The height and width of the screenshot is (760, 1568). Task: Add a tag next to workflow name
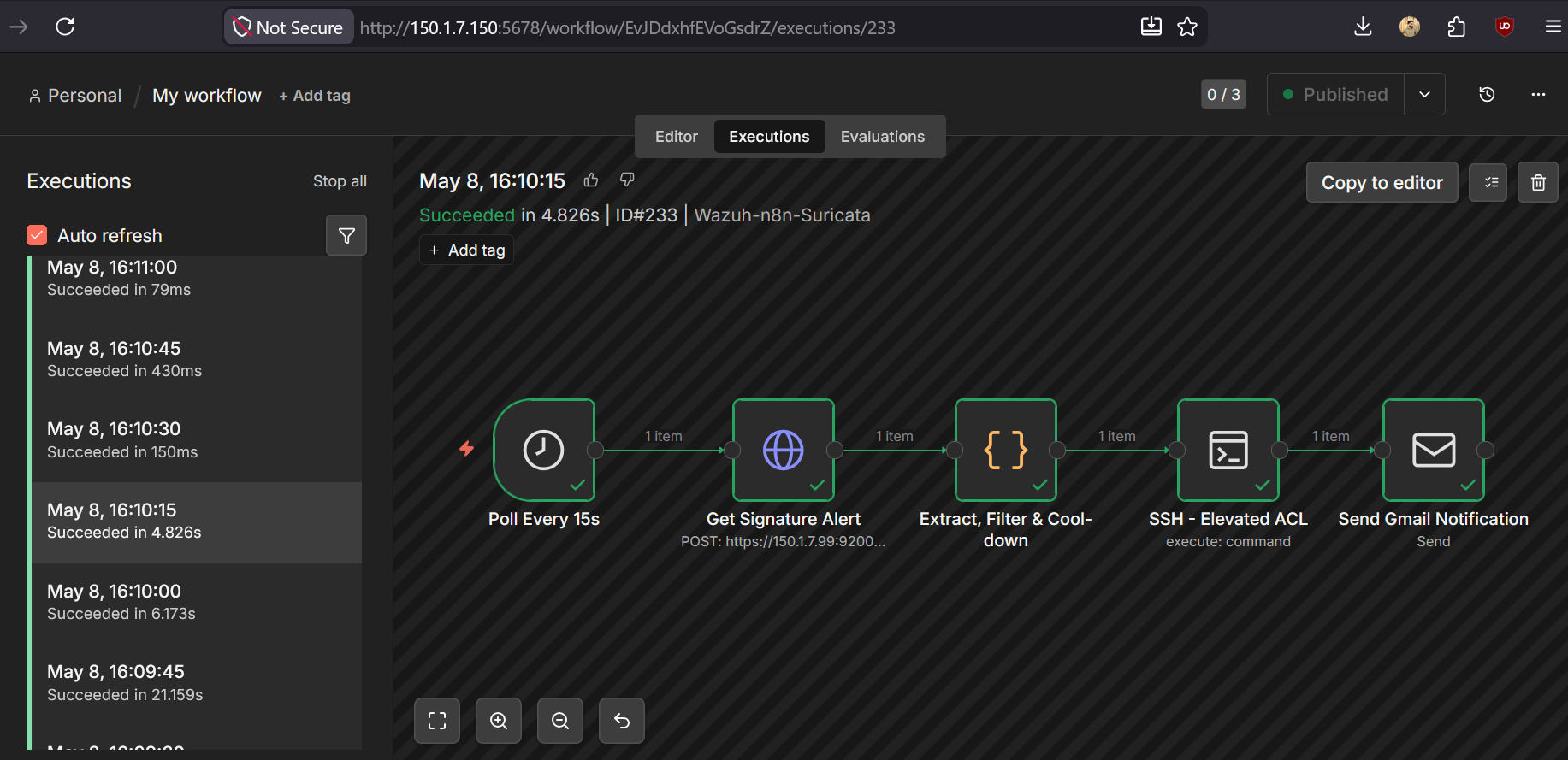(315, 96)
